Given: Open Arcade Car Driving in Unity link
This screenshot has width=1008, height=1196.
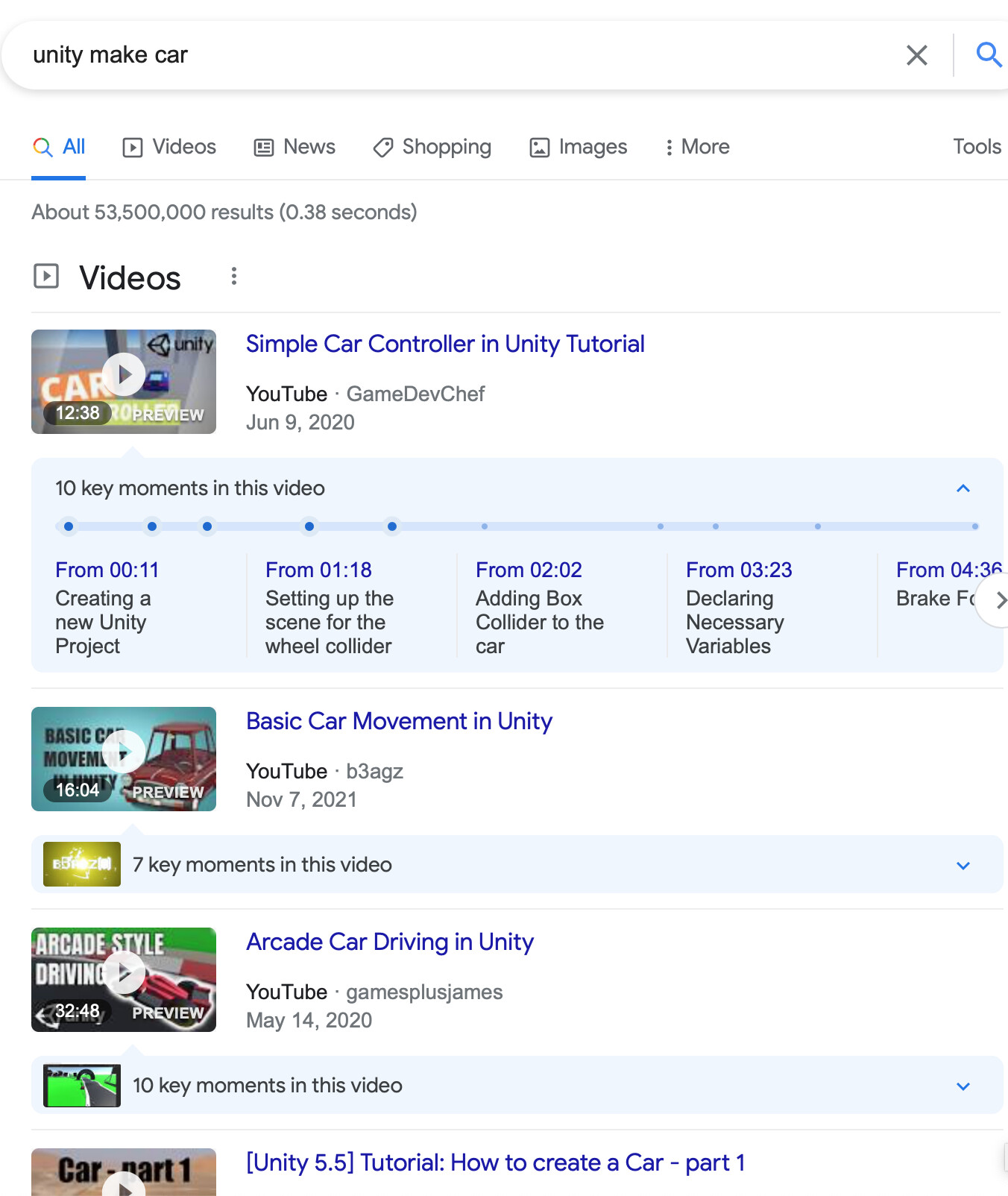Looking at the screenshot, I should point(390,942).
